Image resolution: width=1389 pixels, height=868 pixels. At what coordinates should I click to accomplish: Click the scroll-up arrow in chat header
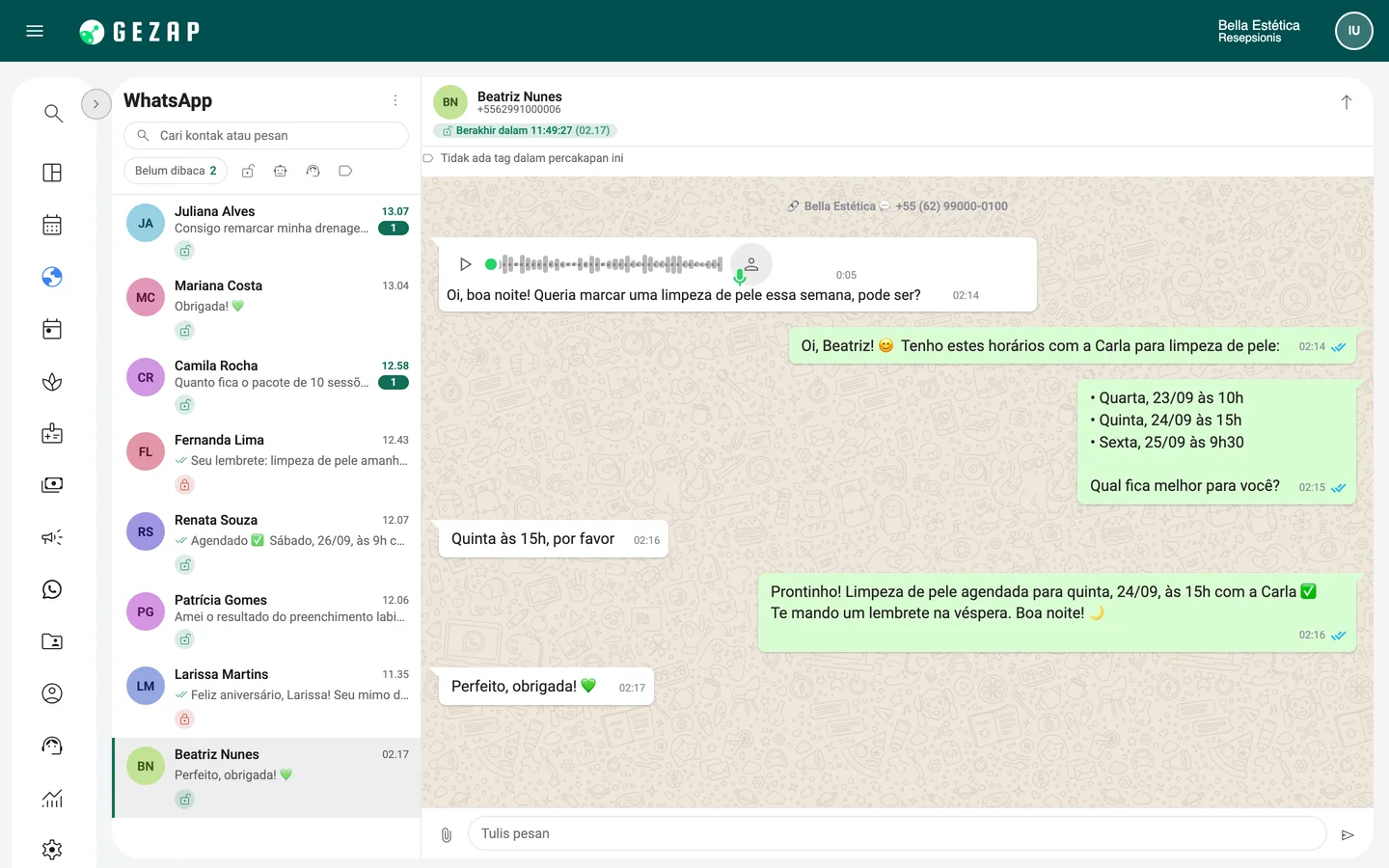1347,102
